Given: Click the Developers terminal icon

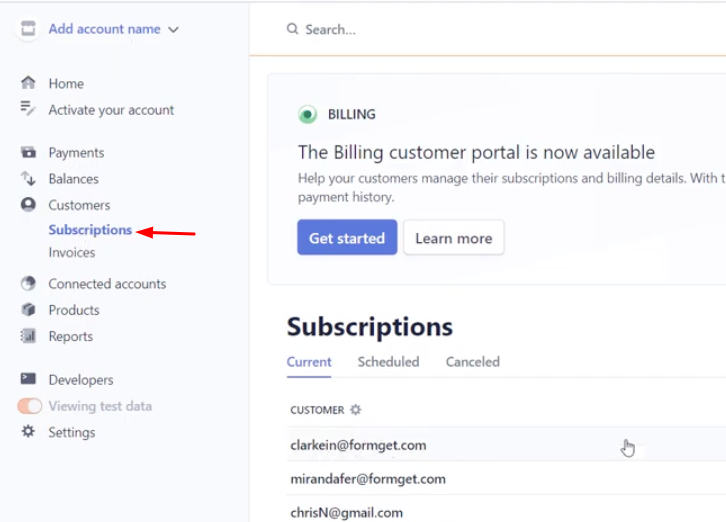Looking at the screenshot, I should tap(28, 380).
